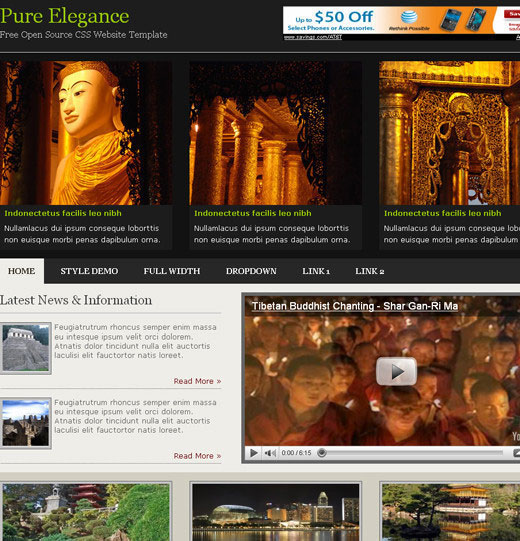Open the castle ruins news thumbnail

pyautogui.click(x=26, y=423)
